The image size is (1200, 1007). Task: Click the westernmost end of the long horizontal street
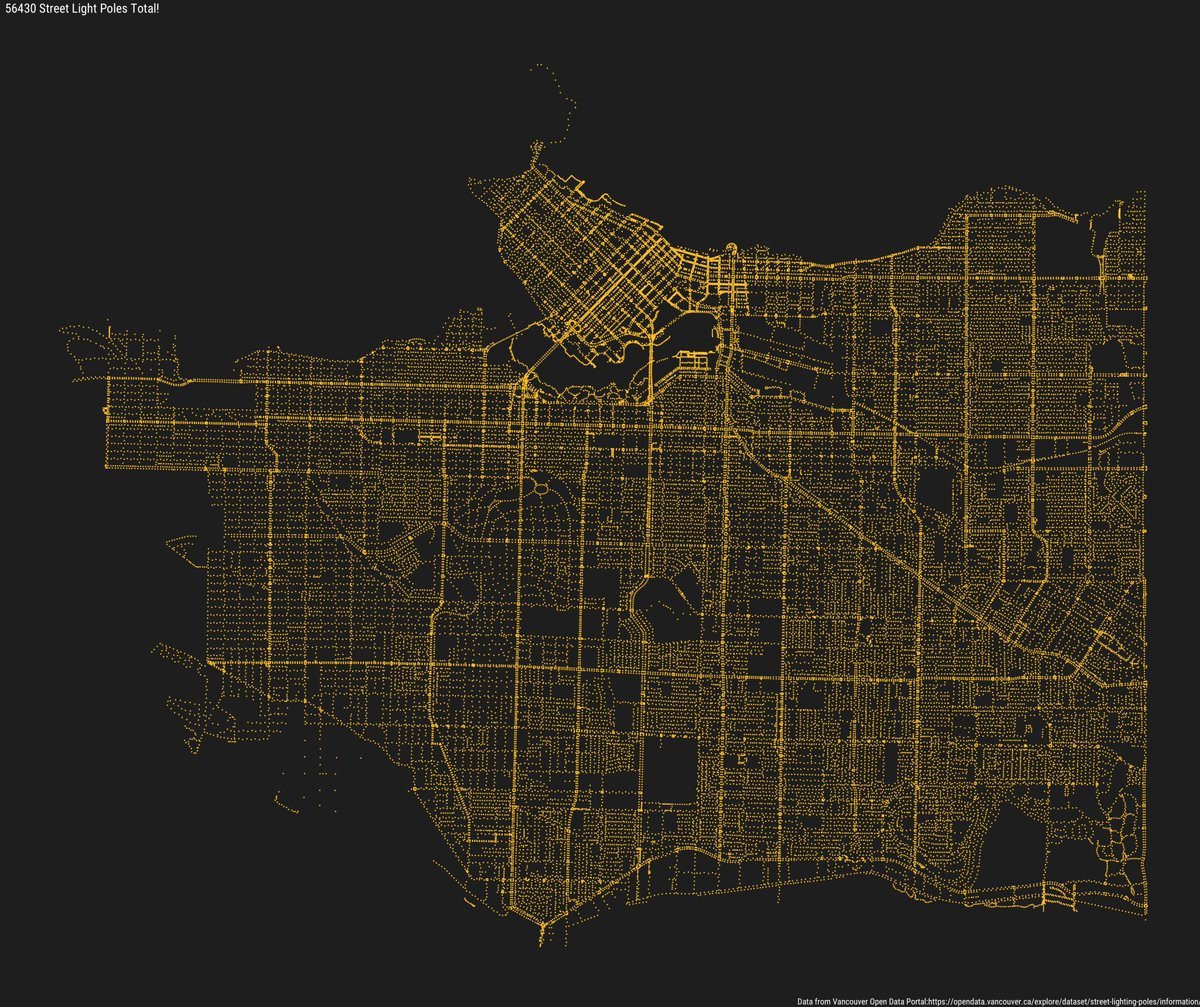[x=108, y=380]
